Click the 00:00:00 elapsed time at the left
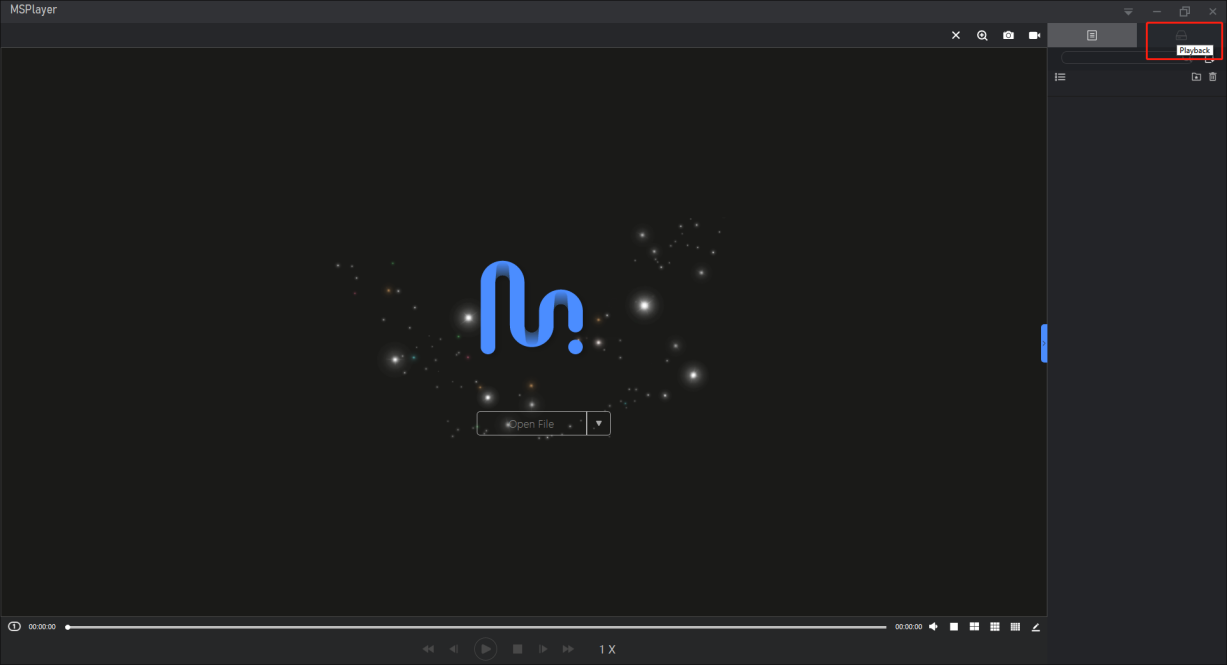Image resolution: width=1227 pixels, height=665 pixels. pyautogui.click(x=42, y=627)
